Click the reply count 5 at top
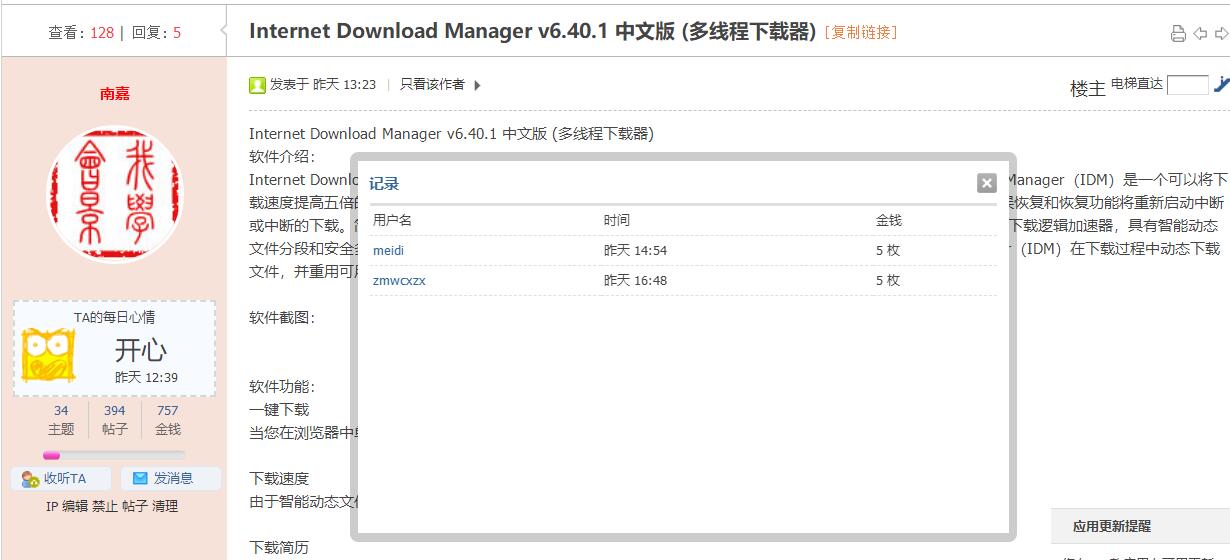Viewport: 1230px width, 560px height. click(177, 33)
